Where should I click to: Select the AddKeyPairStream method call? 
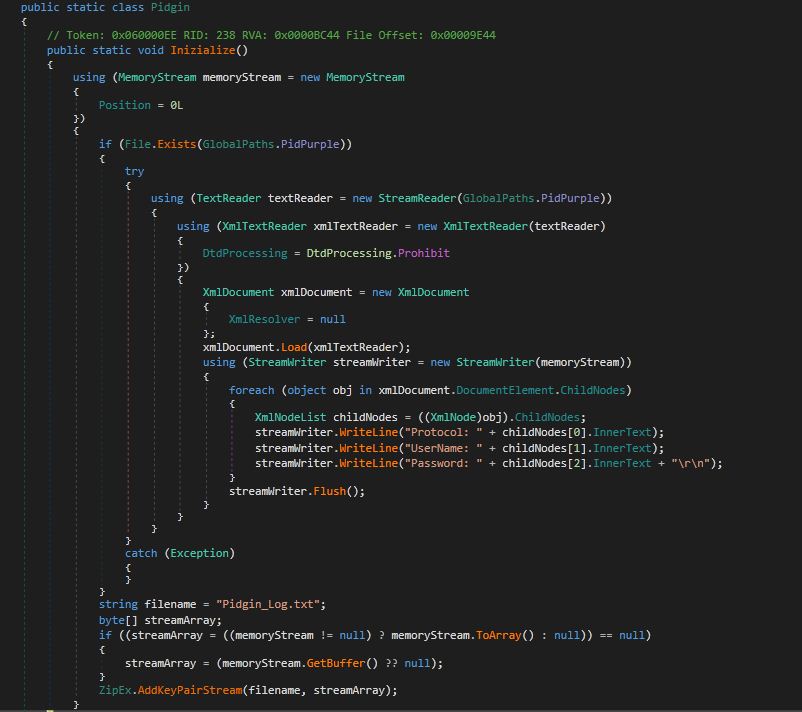pos(190,691)
